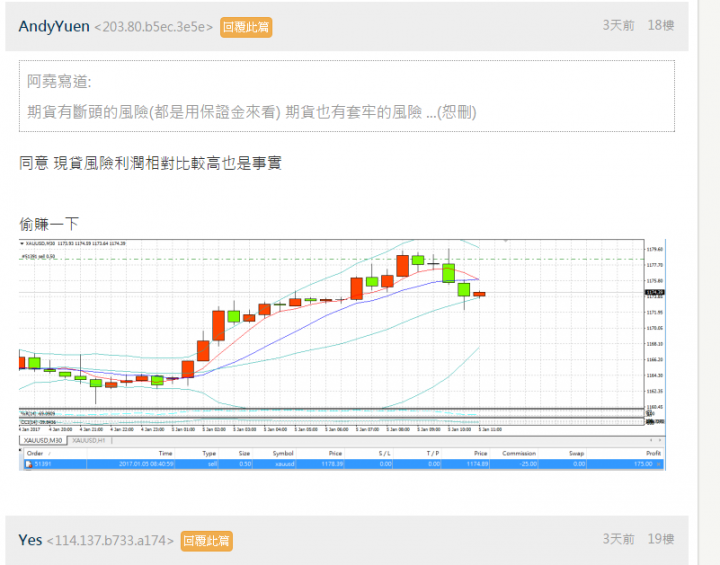
Task: Click the 3天前 timestamp on post 18
Action: point(618,25)
